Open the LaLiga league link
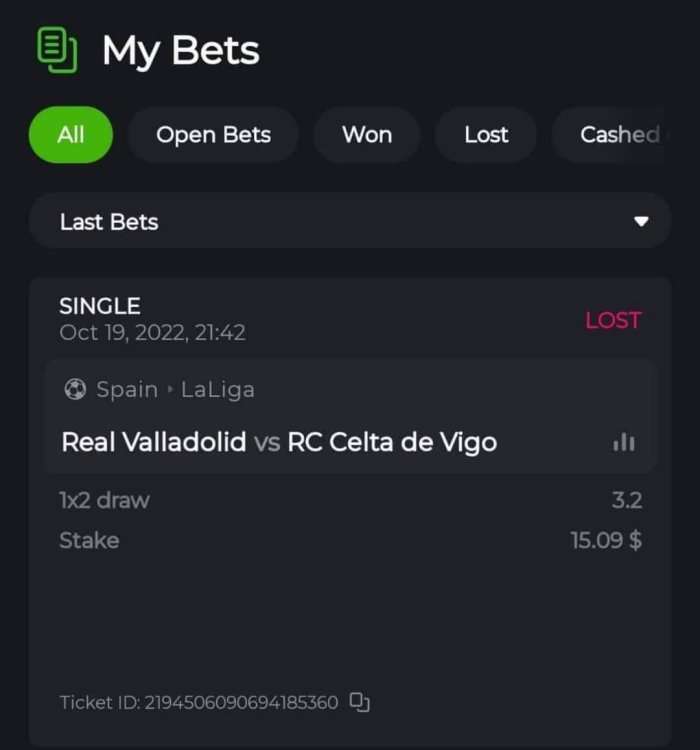The height and width of the screenshot is (750, 700). tap(217, 389)
